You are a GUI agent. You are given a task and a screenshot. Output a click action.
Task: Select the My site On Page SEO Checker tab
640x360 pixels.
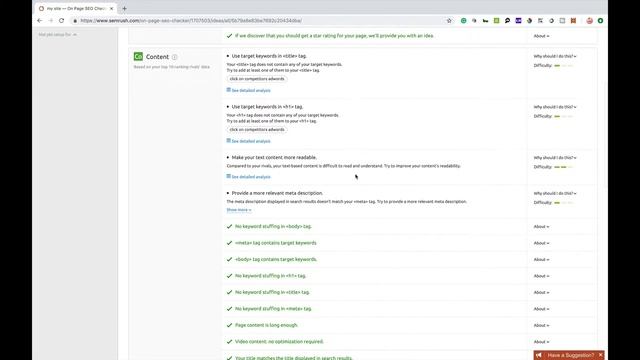click(x=76, y=8)
